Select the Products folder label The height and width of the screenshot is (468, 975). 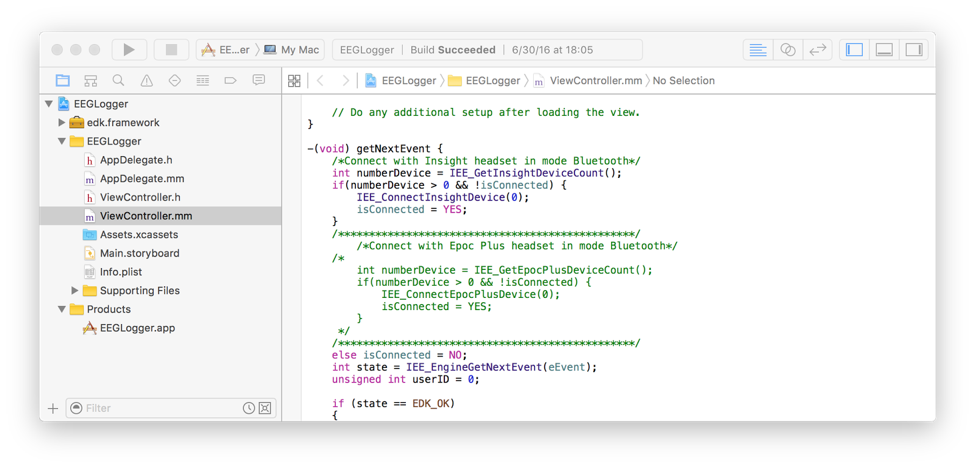pos(109,309)
